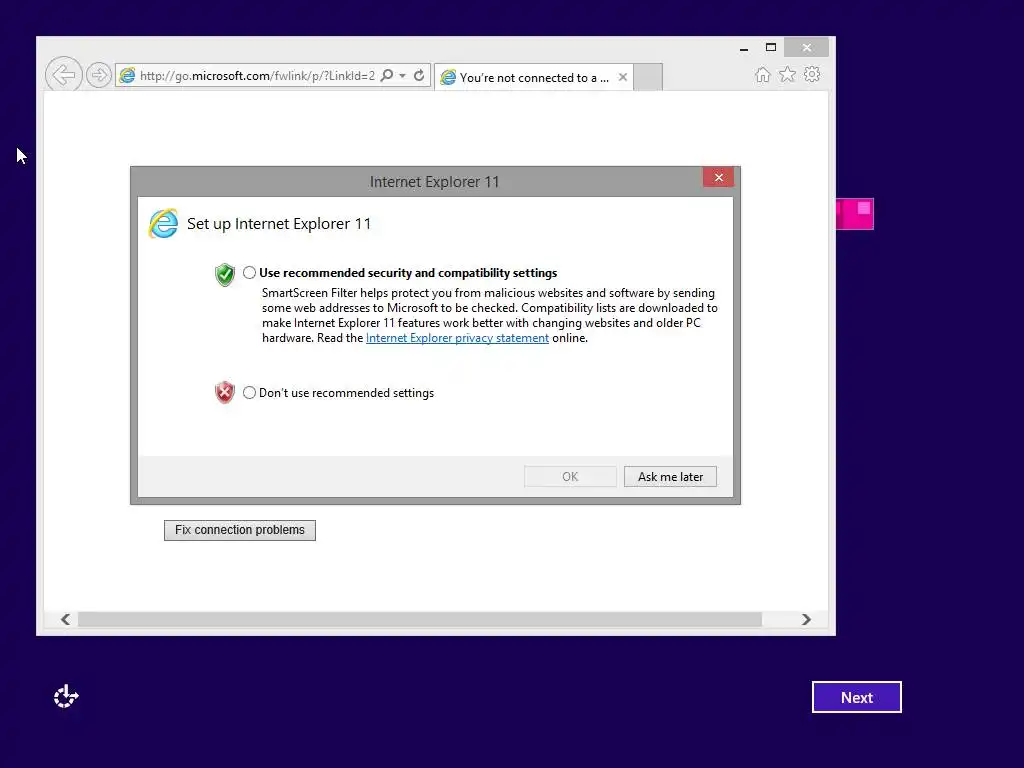The width and height of the screenshot is (1024, 768).
Task: Open a new tab with blank tab button
Action: [648, 77]
